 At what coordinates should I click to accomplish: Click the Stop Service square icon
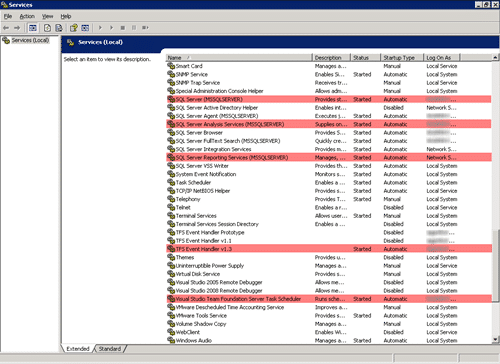123,28
